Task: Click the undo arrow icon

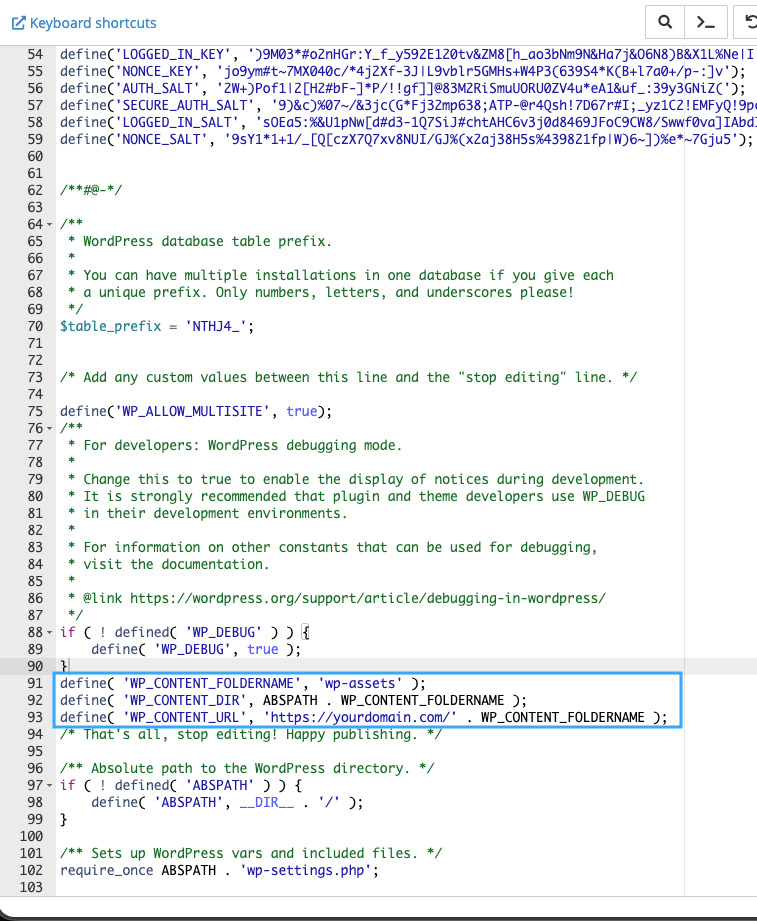Action: [747, 21]
